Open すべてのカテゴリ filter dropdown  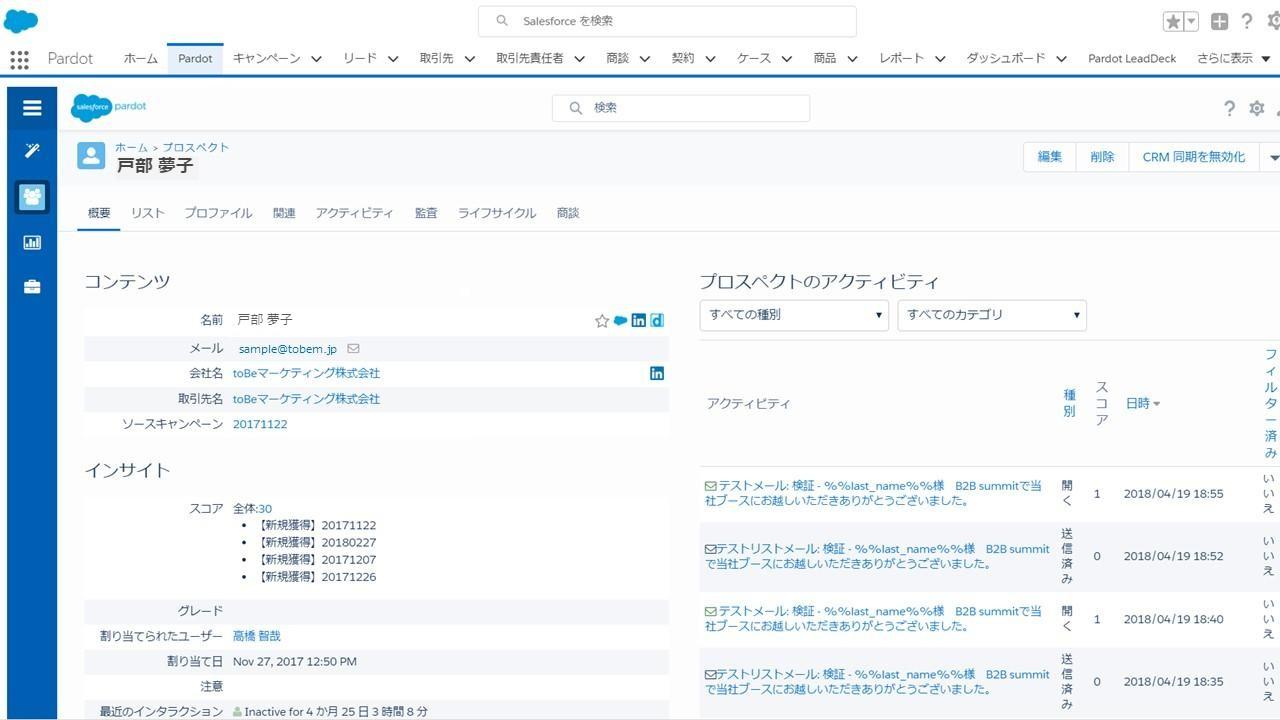click(x=992, y=315)
